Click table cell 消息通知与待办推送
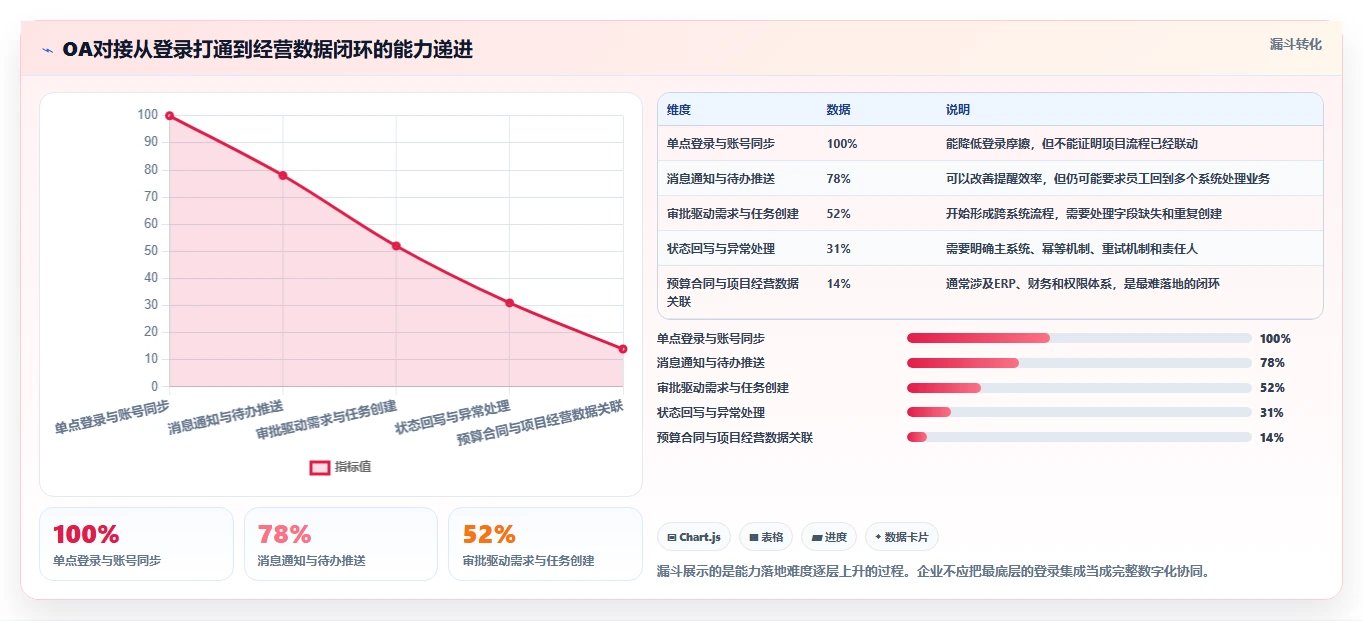The image size is (1363, 621). 720,179
